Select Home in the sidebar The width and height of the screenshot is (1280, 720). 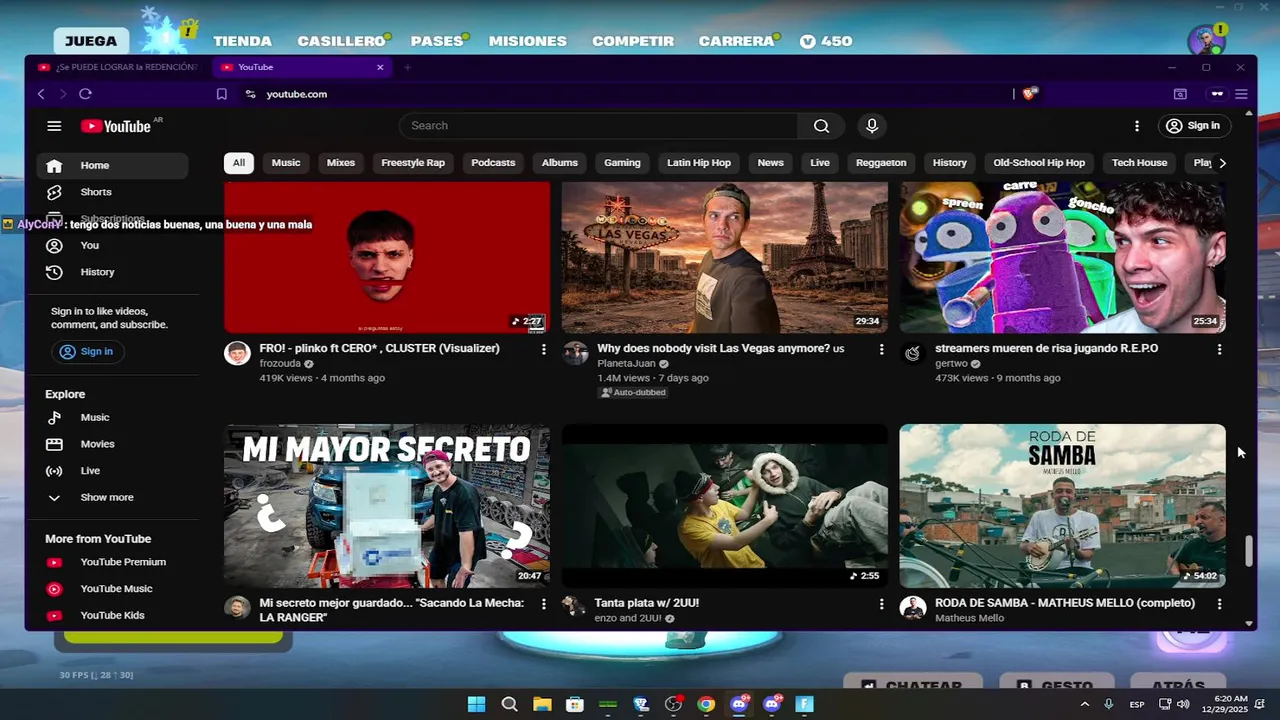coord(112,165)
